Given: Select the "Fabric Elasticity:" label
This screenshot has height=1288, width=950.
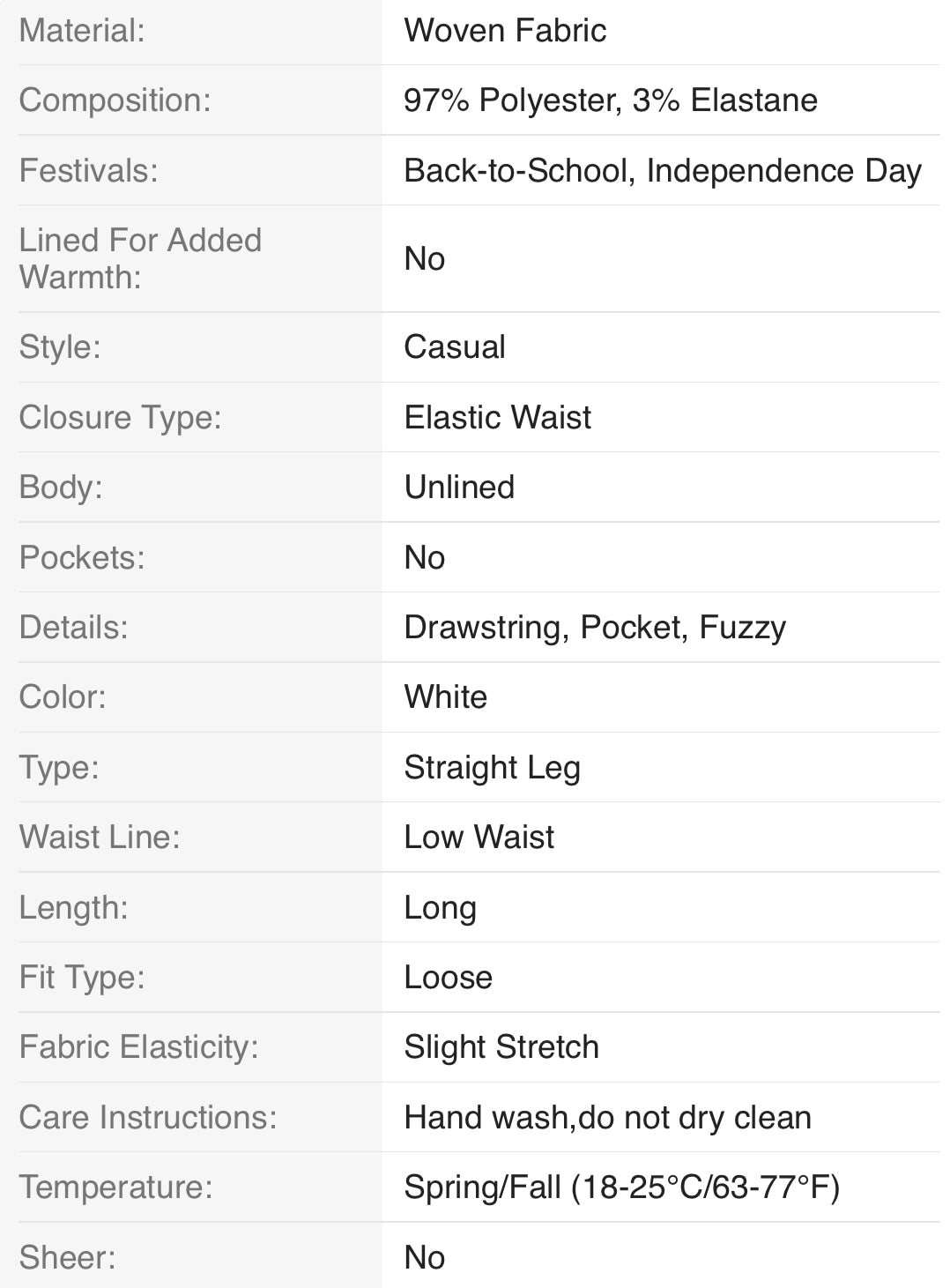Looking at the screenshot, I should point(138,1047).
